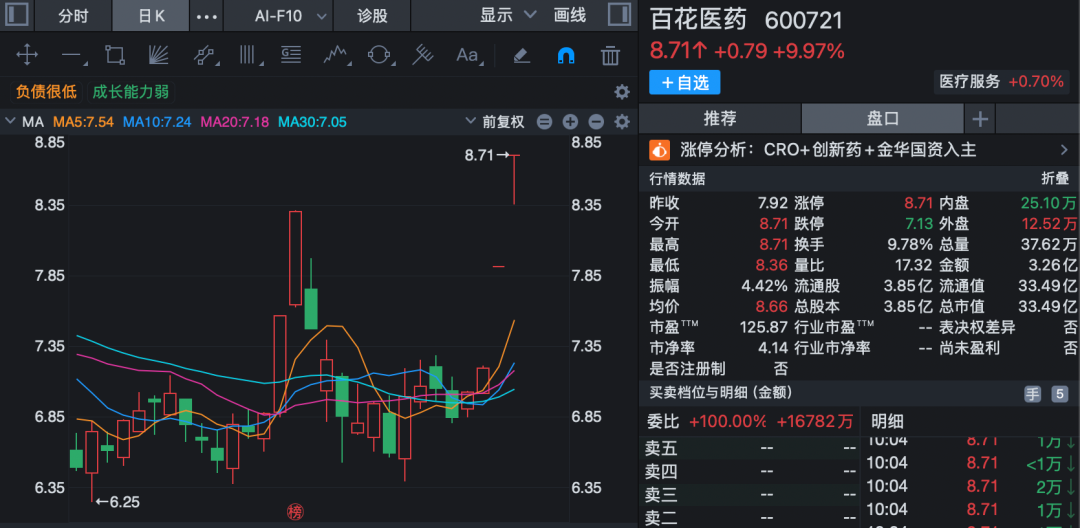The image size is (1080, 528).
Task: Click the 10:04 trade with 2万
Action: [x=970, y=487]
